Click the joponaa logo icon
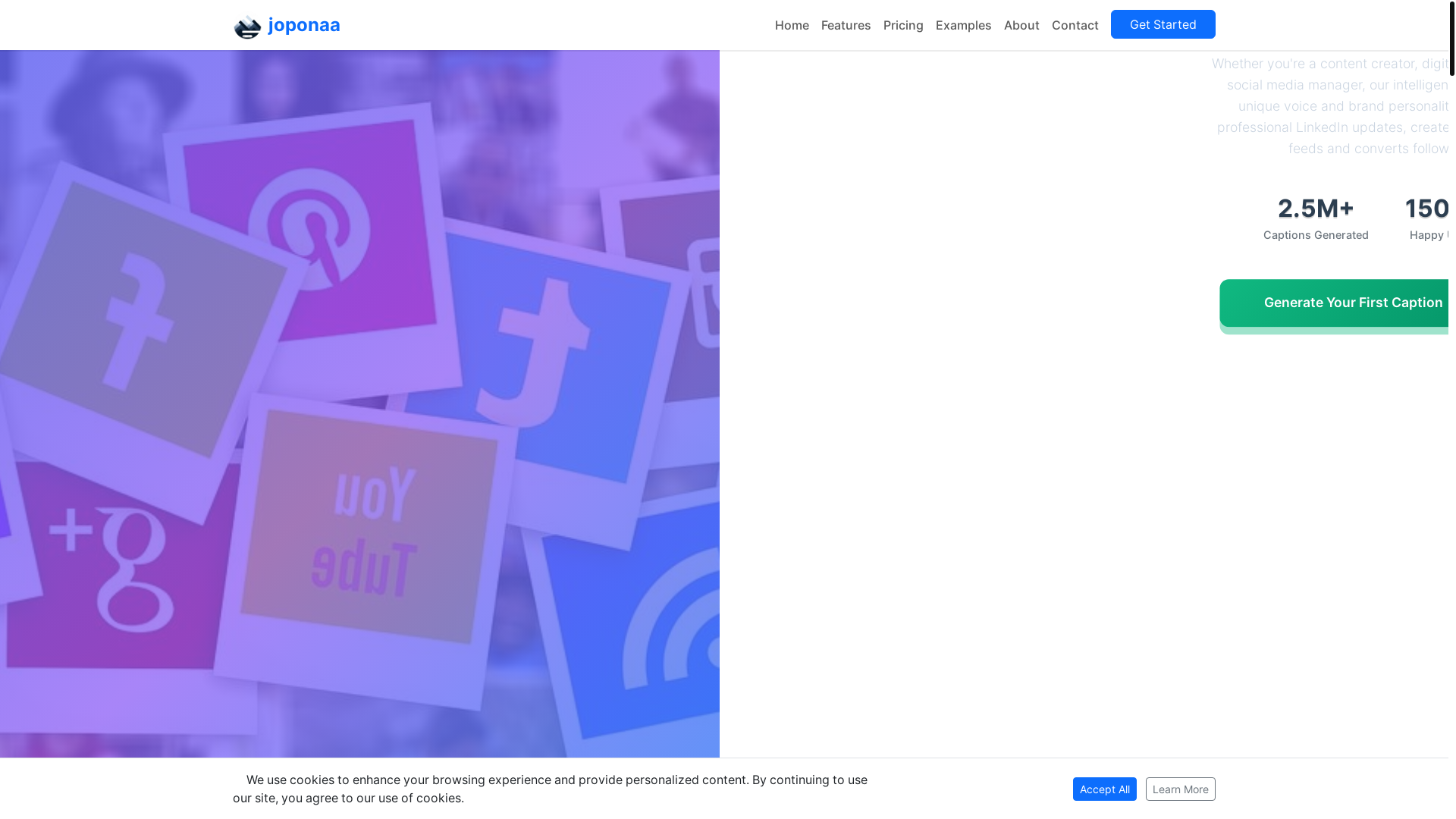 point(247,26)
